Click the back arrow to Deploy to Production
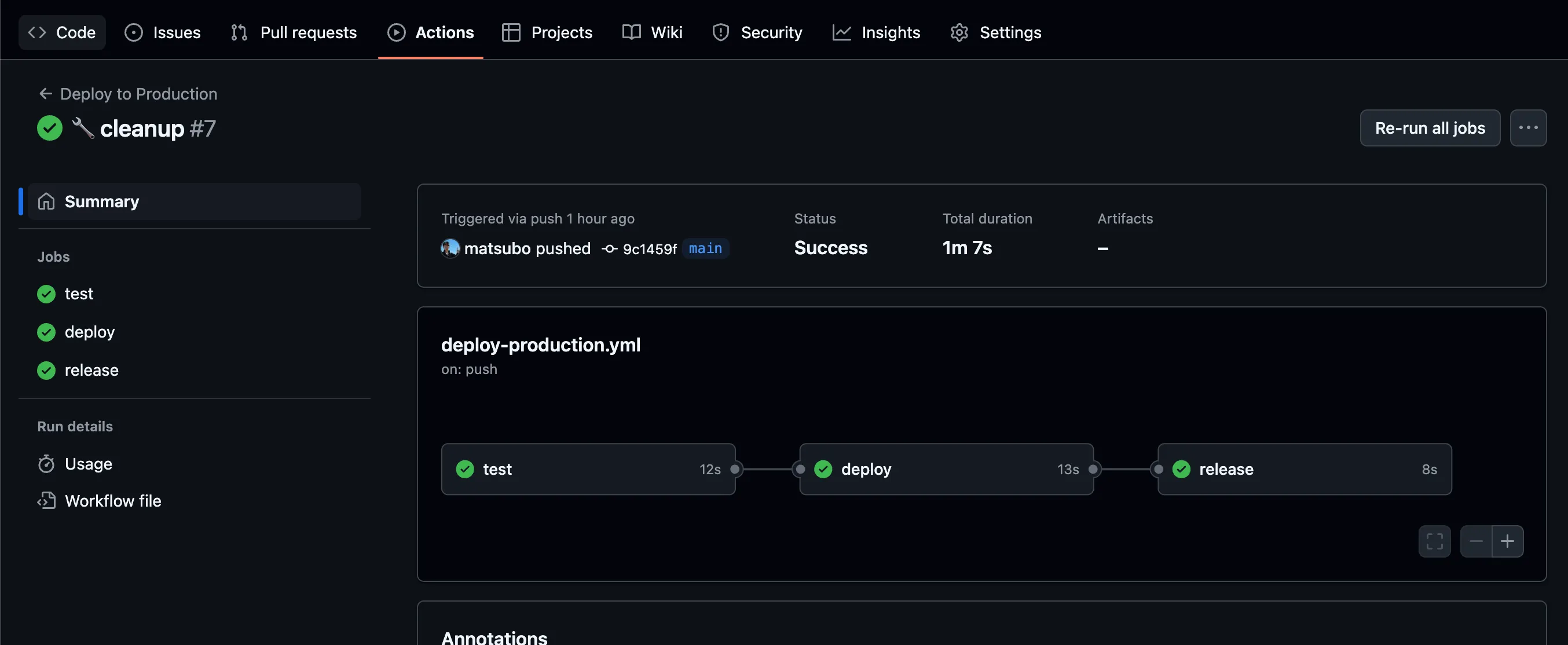The image size is (1568, 645). pos(45,94)
